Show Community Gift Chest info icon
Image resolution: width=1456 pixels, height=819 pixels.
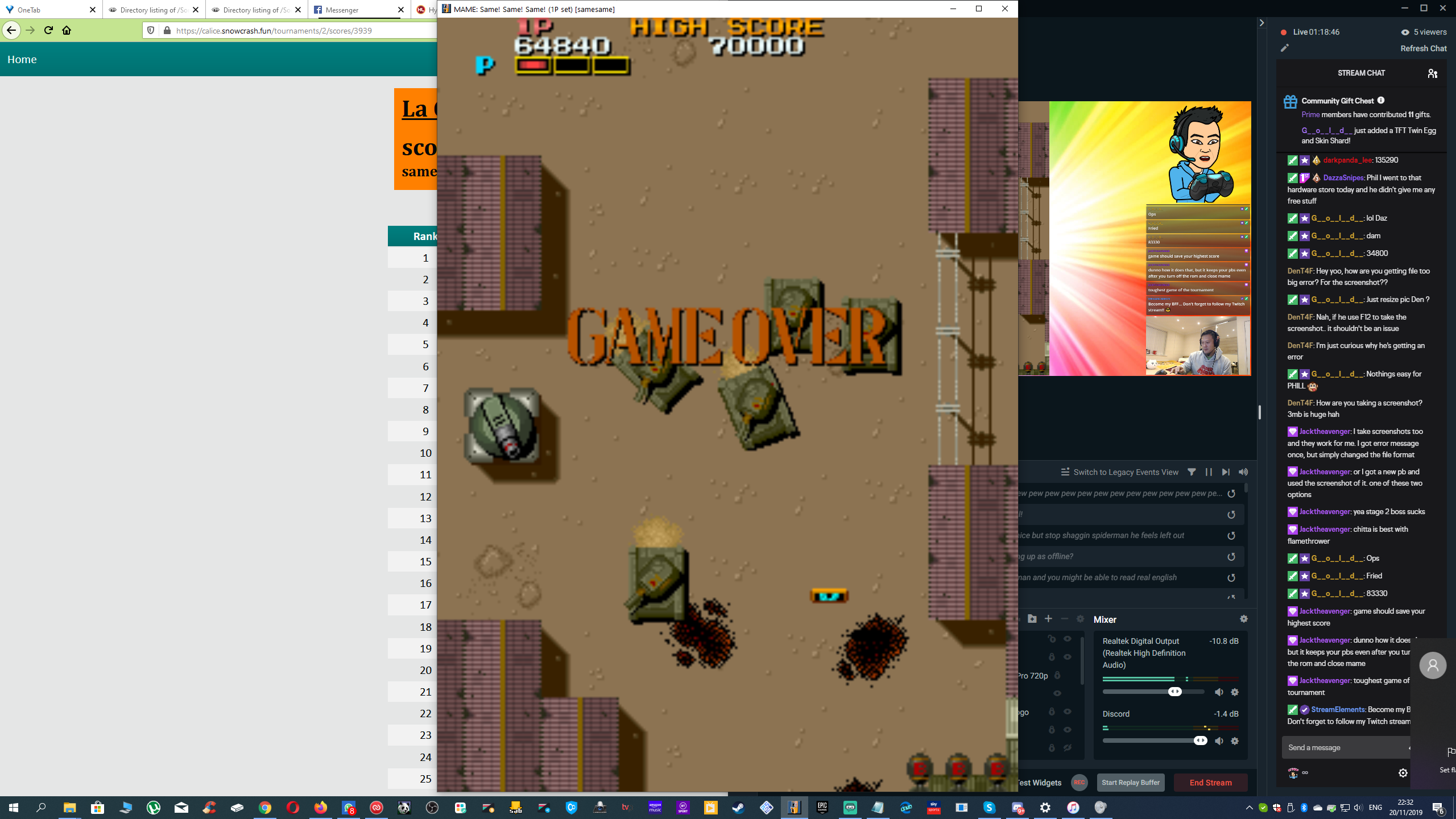[1381, 101]
